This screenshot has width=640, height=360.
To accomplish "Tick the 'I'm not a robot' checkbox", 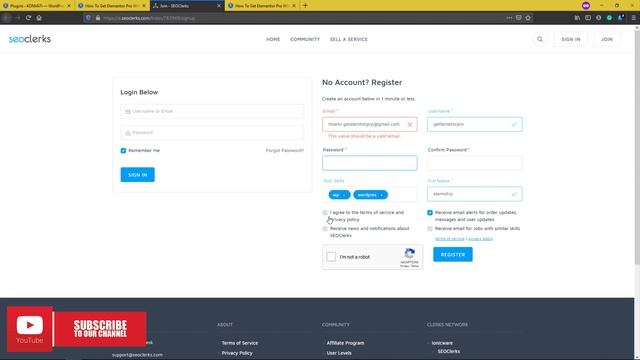I will (x=331, y=257).
